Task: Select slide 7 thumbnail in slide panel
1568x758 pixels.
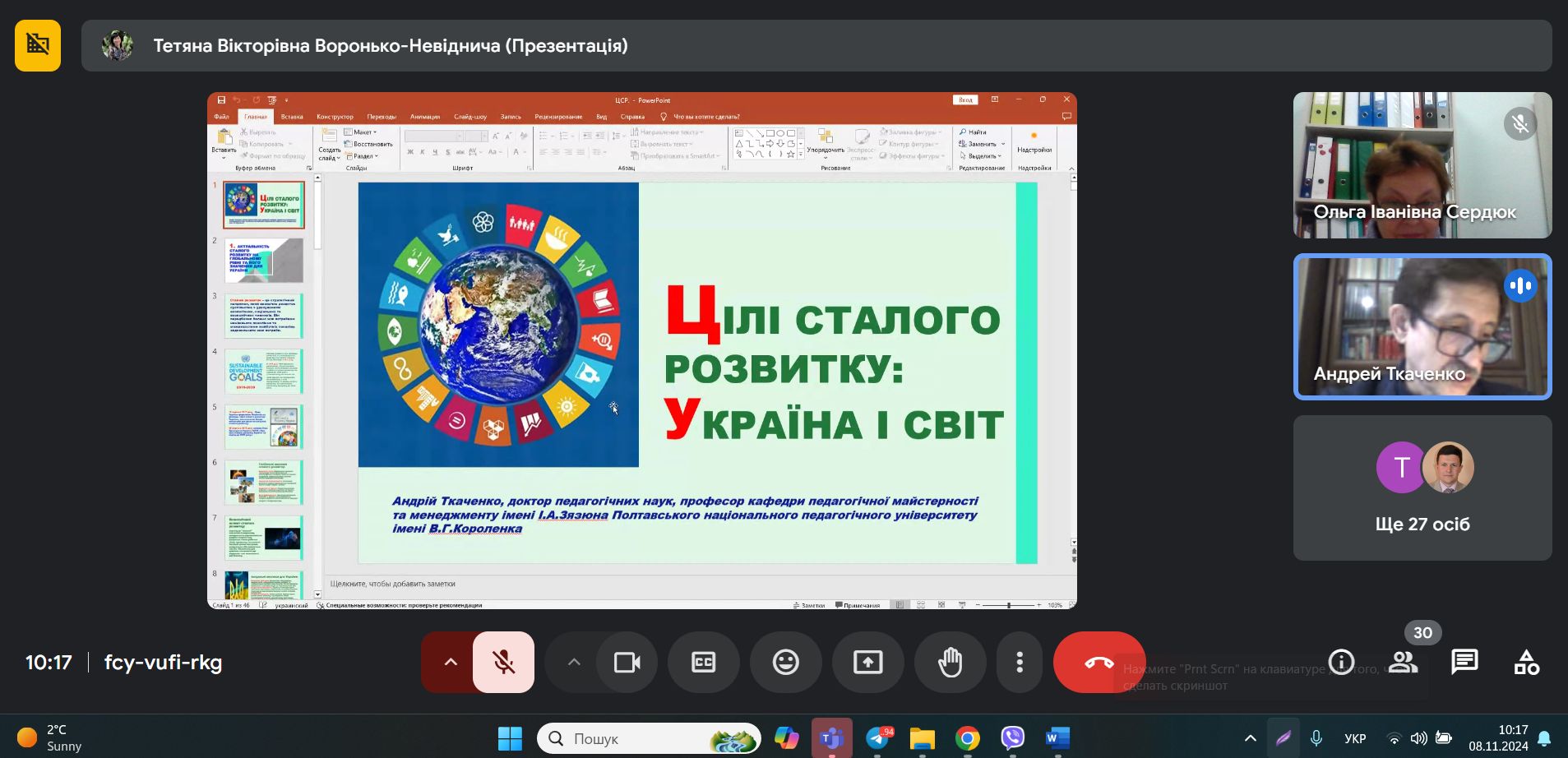Action: click(264, 538)
